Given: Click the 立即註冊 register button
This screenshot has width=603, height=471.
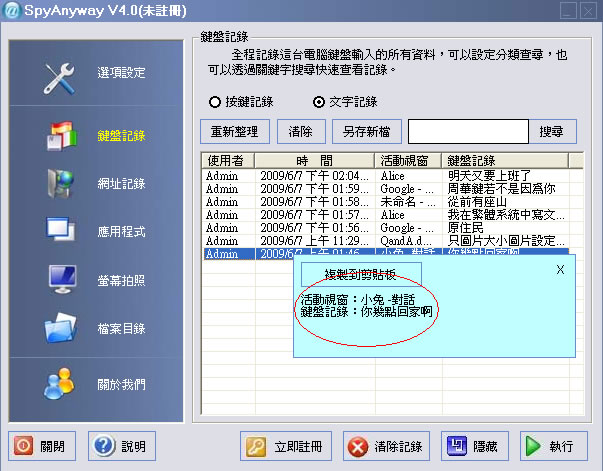Looking at the screenshot, I should tap(286, 446).
